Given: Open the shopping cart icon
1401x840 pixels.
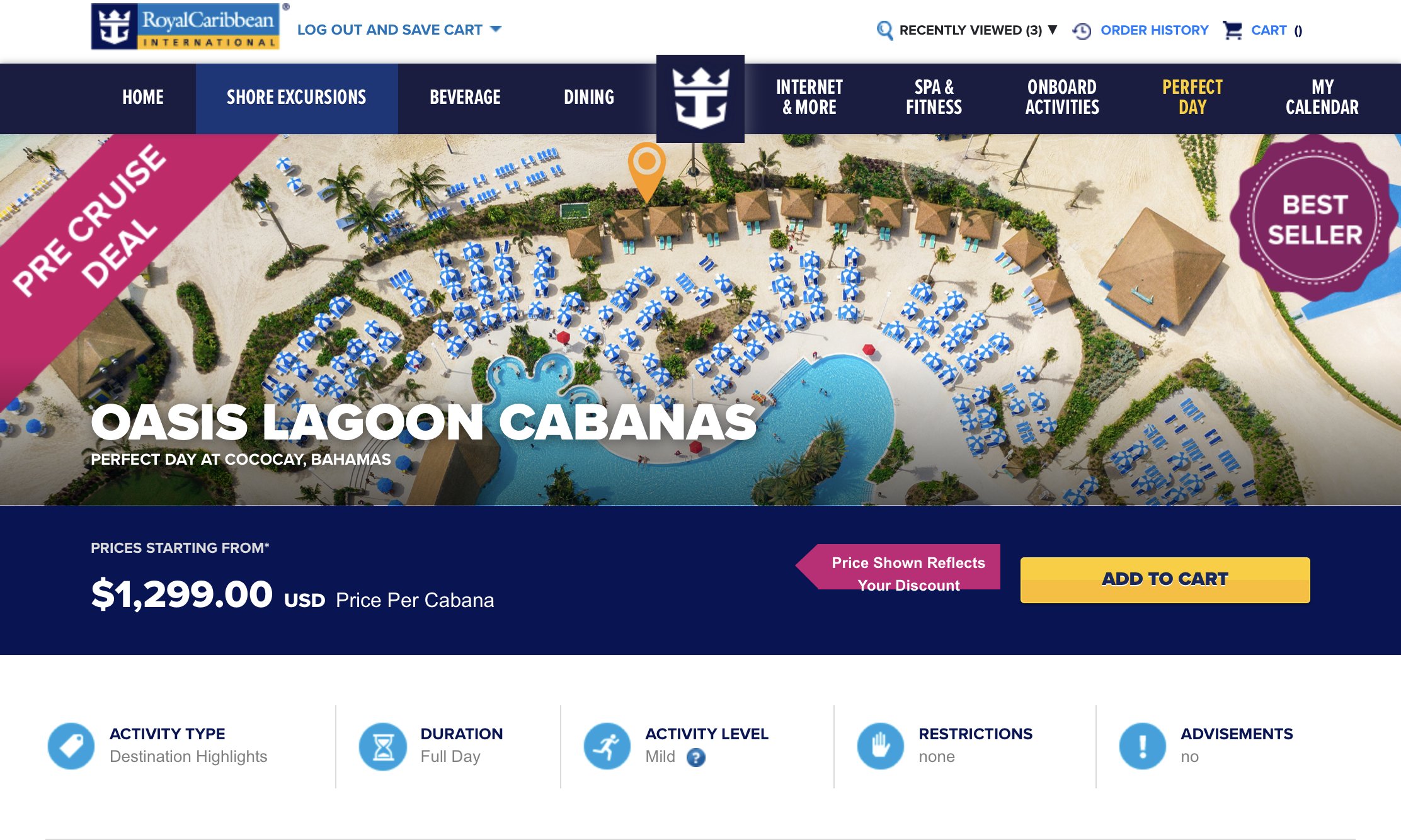Looking at the screenshot, I should [x=1232, y=30].
